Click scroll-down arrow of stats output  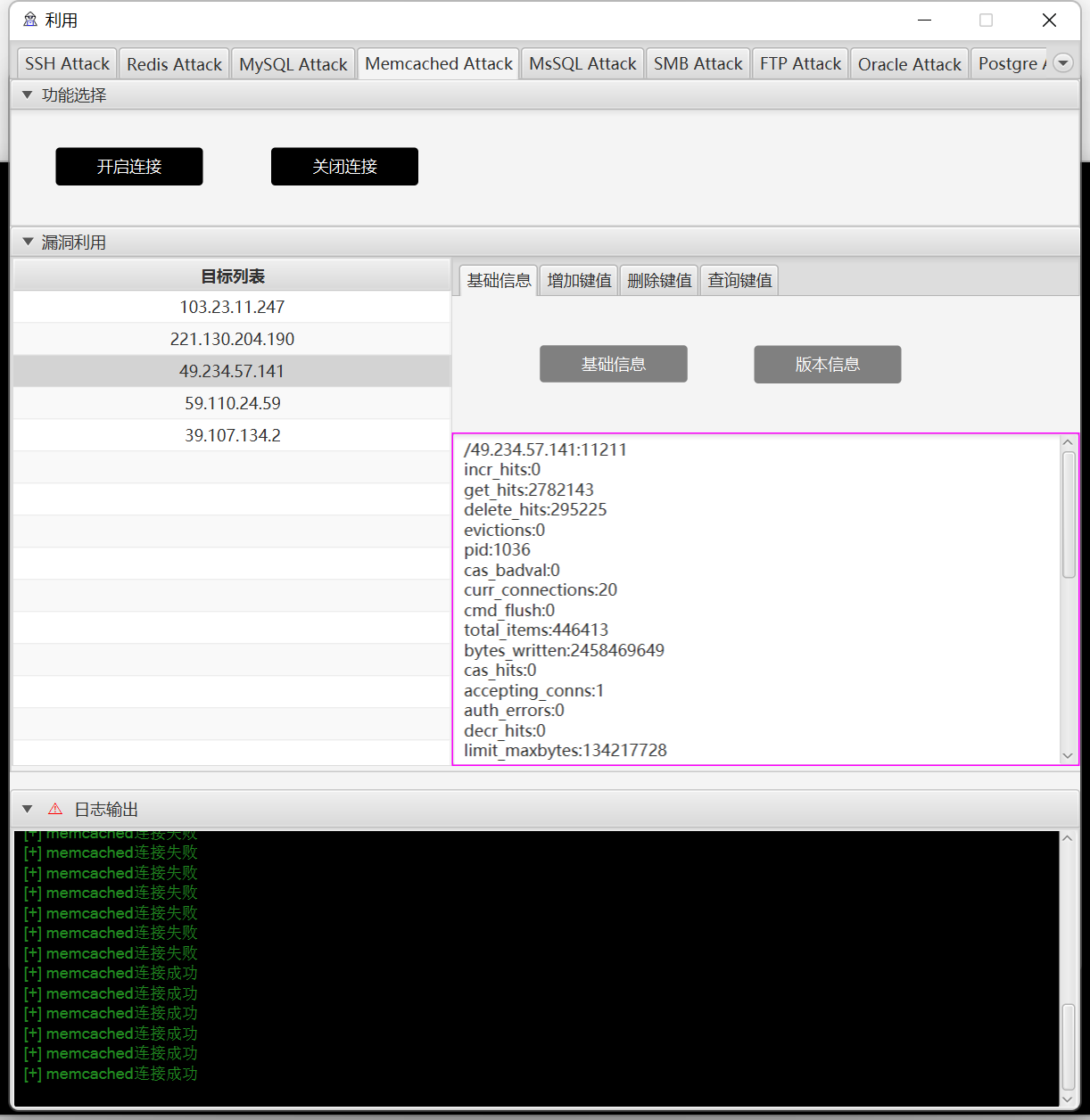1068,755
